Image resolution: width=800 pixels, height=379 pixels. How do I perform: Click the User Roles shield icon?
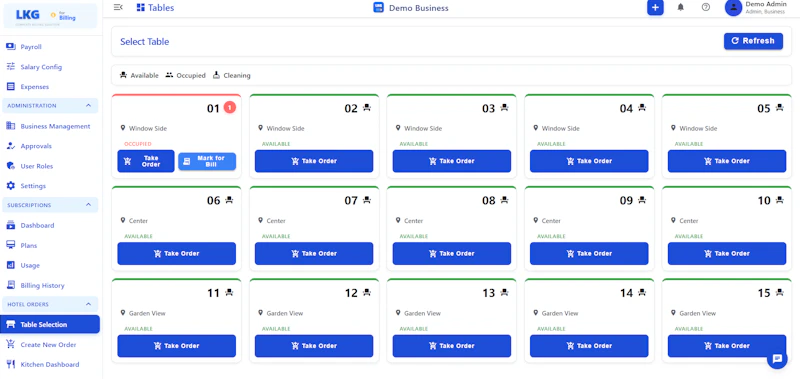point(11,166)
